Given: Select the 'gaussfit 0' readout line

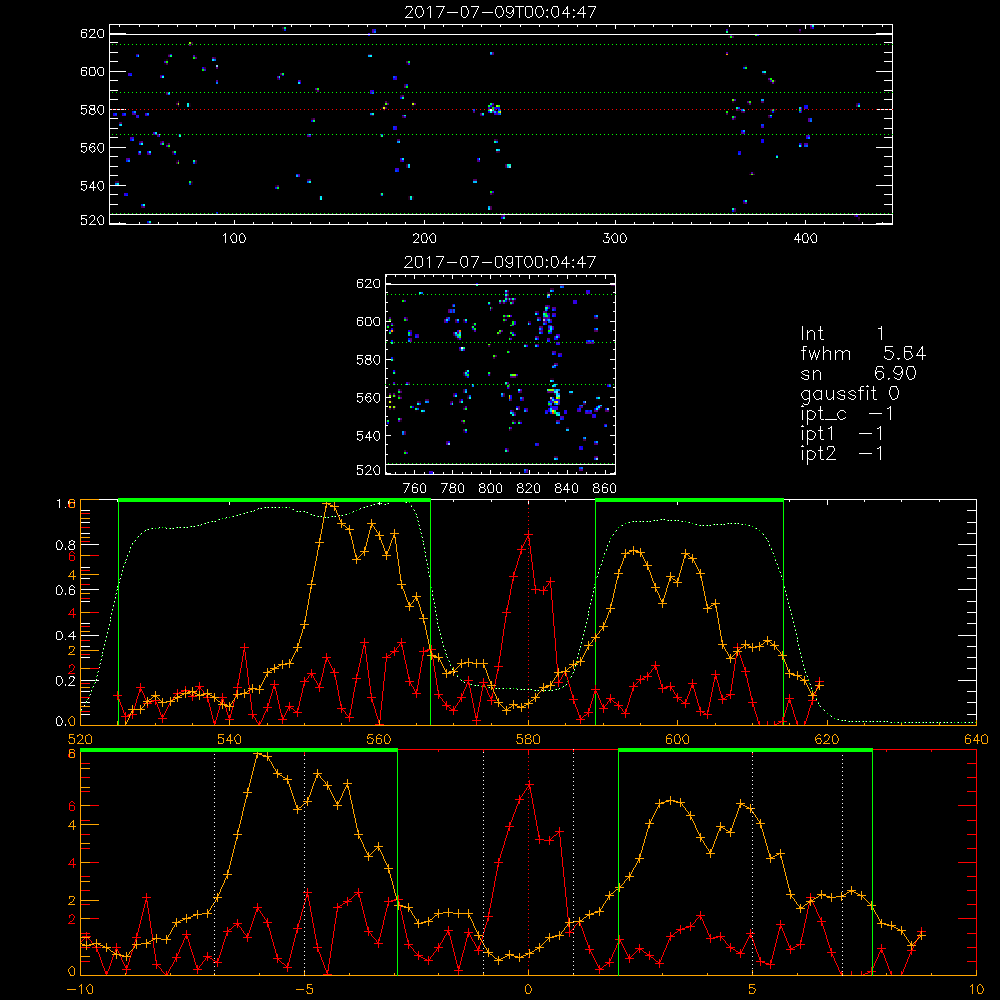Looking at the screenshot, I should 850,393.
